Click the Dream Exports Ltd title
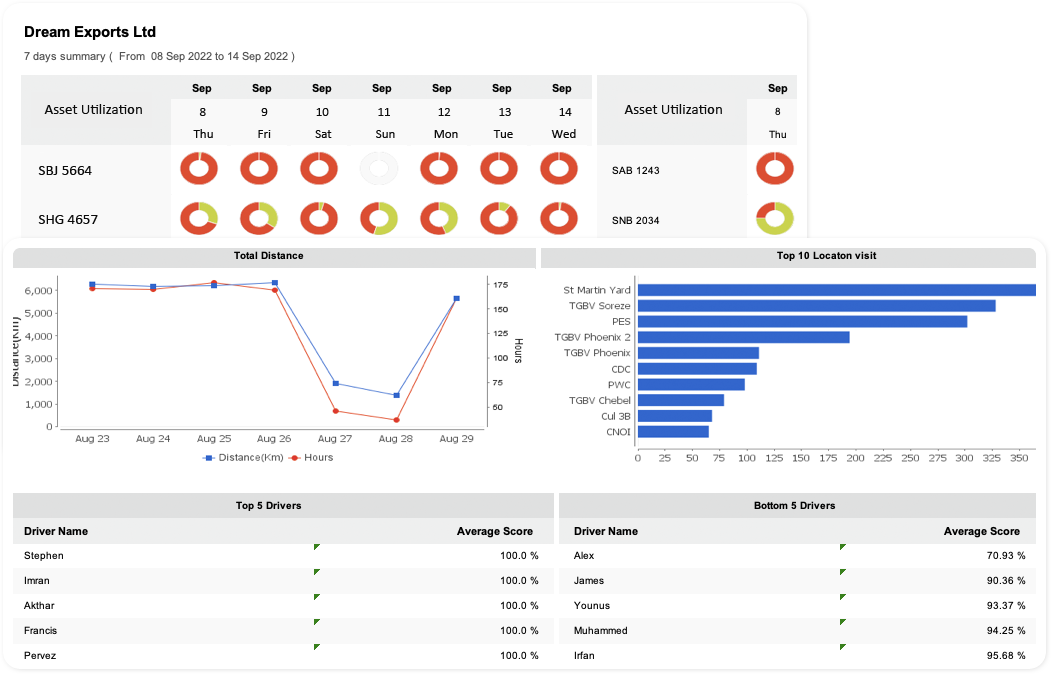 tap(90, 32)
